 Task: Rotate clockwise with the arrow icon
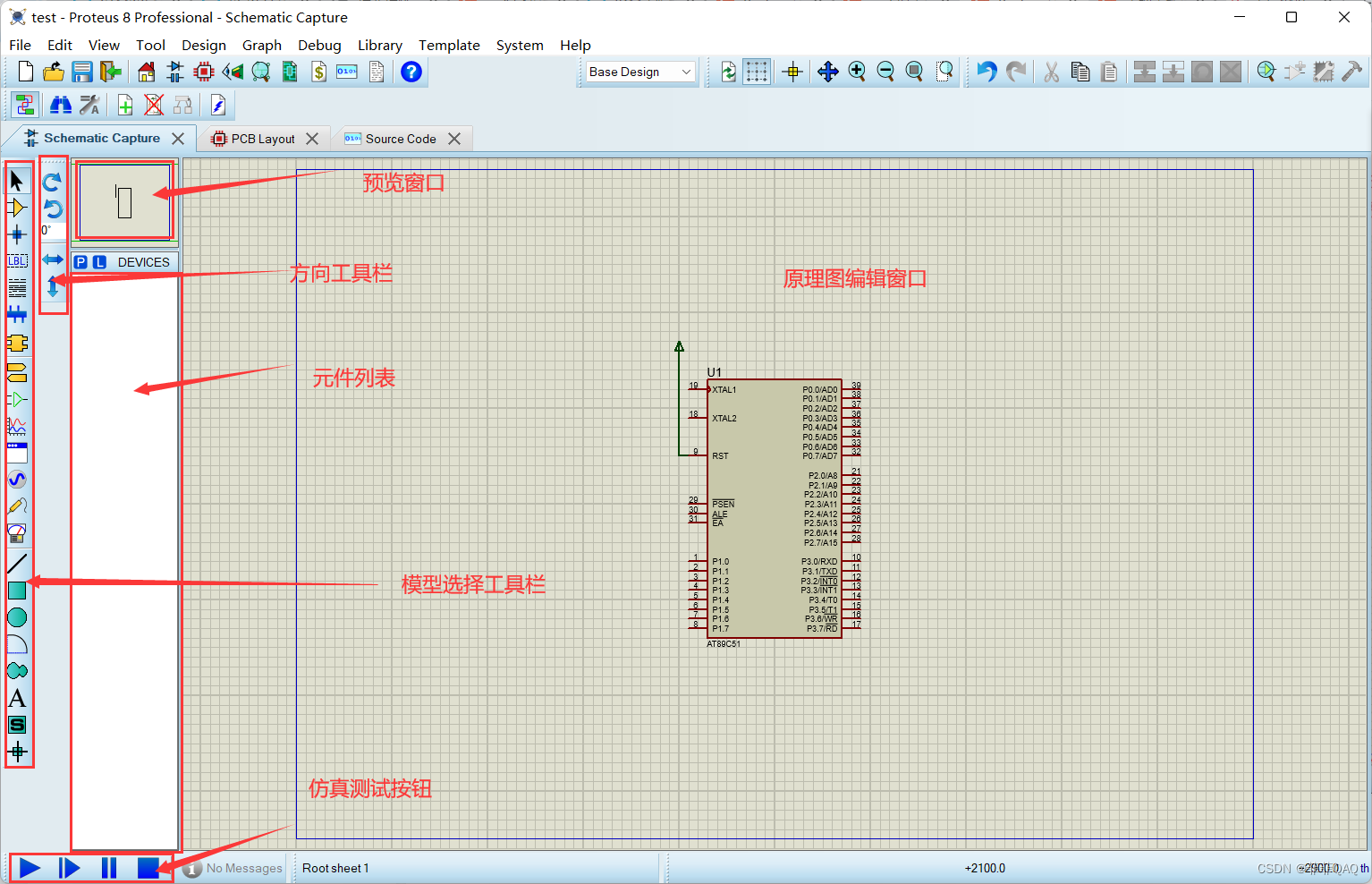pos(53,182)
